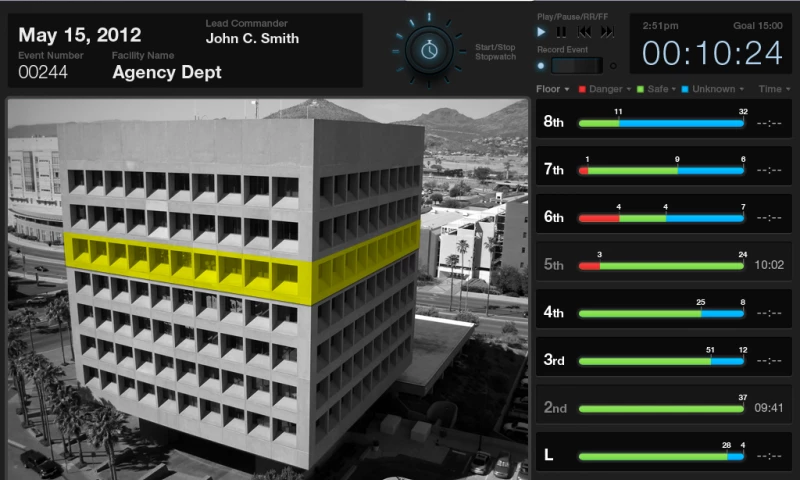The width and height of the screenshot is (800, 480).
Task: Click the 3rd floor status bar
Action: pyautogui.click(x=661, y=362)
